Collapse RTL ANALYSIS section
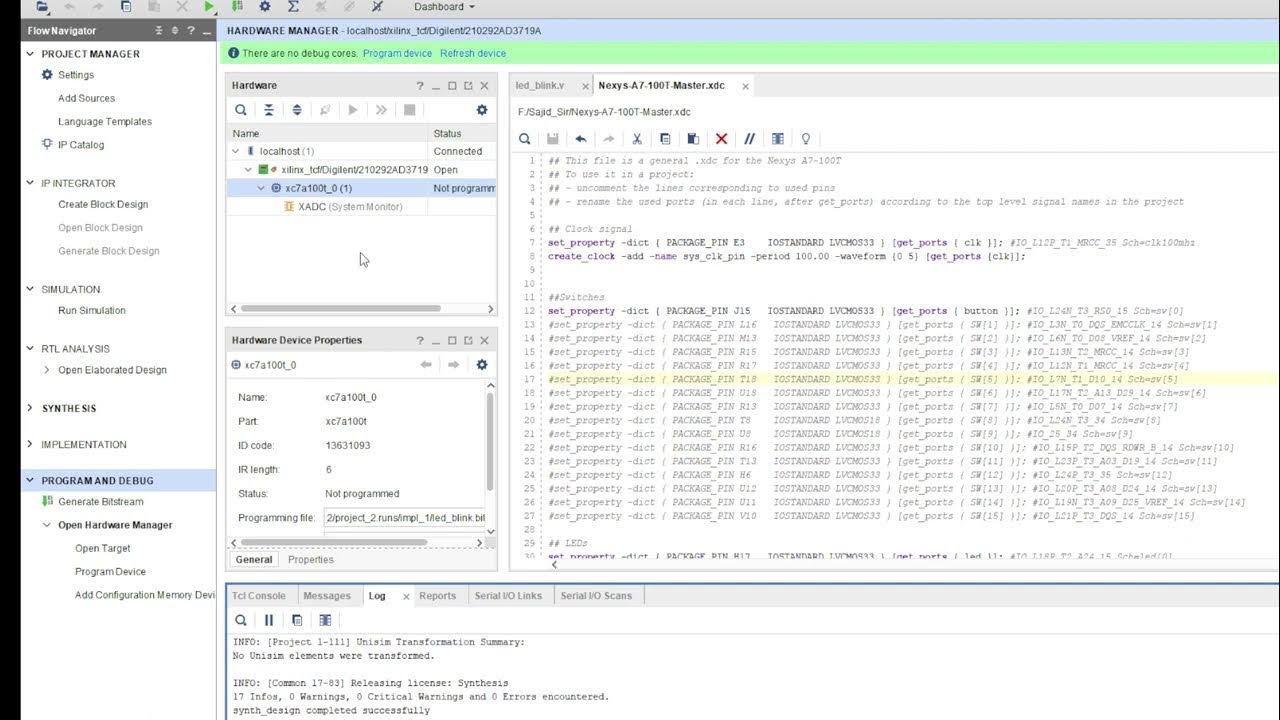Viewport: 1280px width, 720px height. point(30,349)
